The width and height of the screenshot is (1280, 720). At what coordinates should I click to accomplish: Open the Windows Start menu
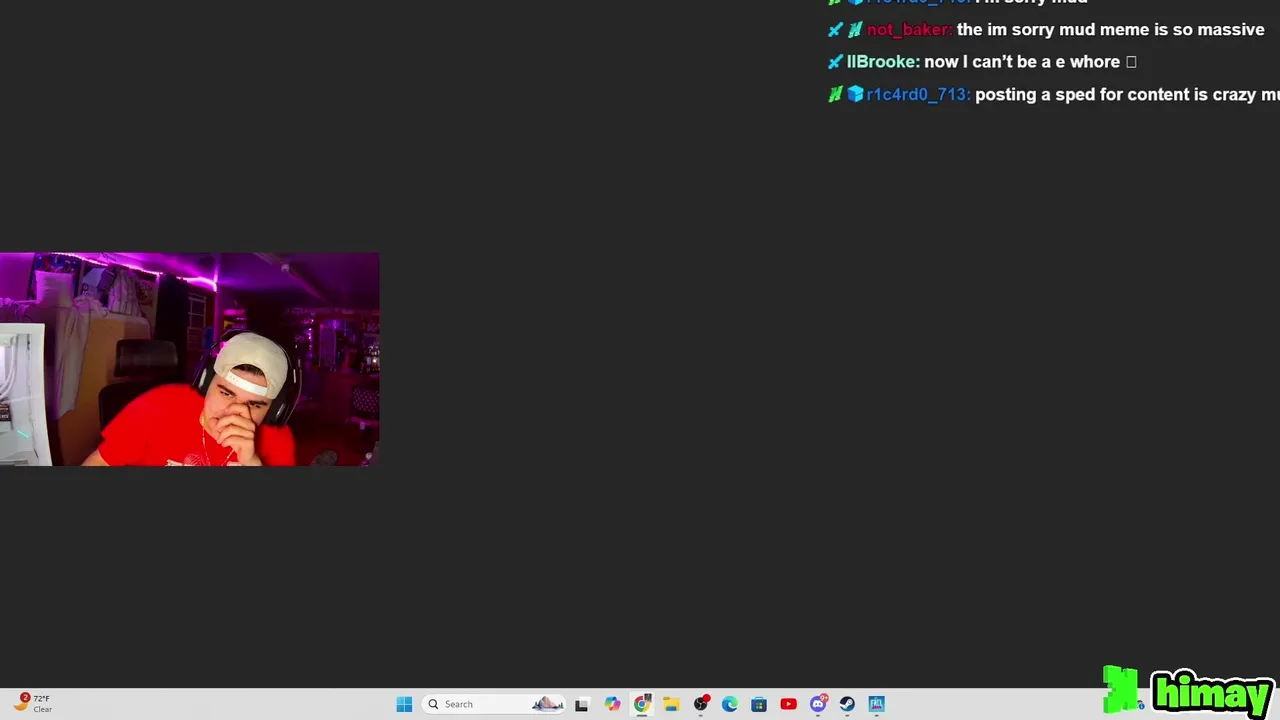click(404, 704)
